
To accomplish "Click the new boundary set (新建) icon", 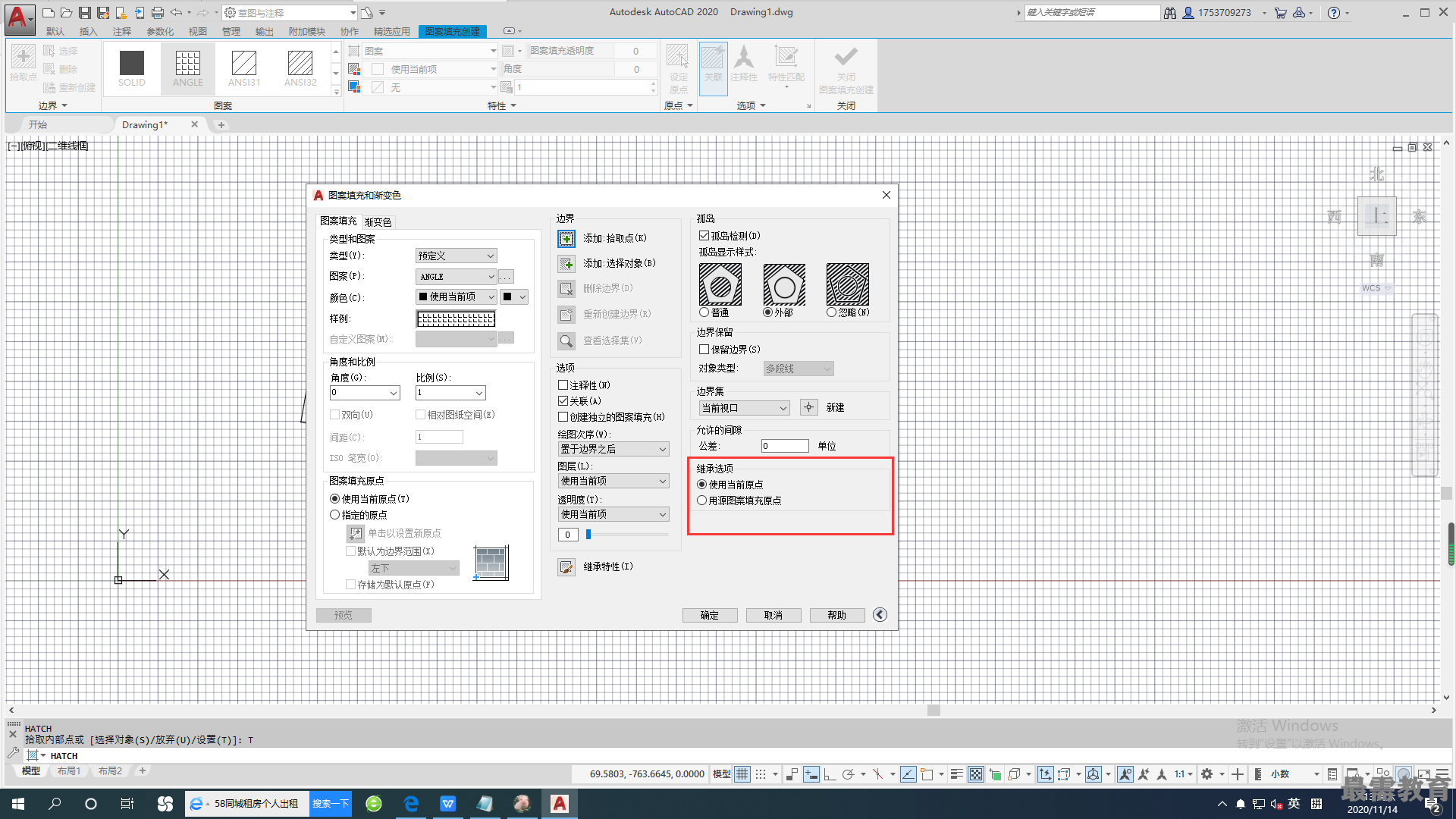I will tap(809, 408).
